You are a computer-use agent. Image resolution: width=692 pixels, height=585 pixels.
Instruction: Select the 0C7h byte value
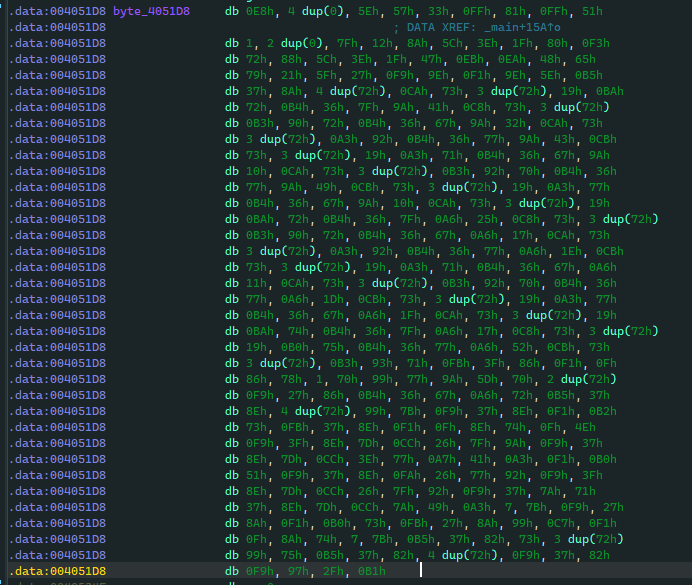(x=560, y=523)
